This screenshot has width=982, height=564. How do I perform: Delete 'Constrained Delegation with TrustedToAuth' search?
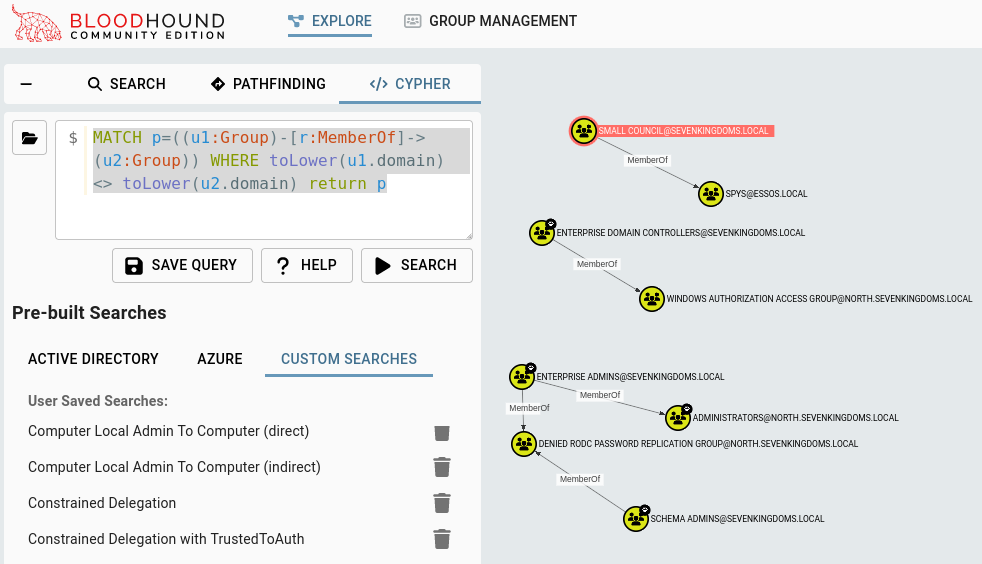[442, 539]
